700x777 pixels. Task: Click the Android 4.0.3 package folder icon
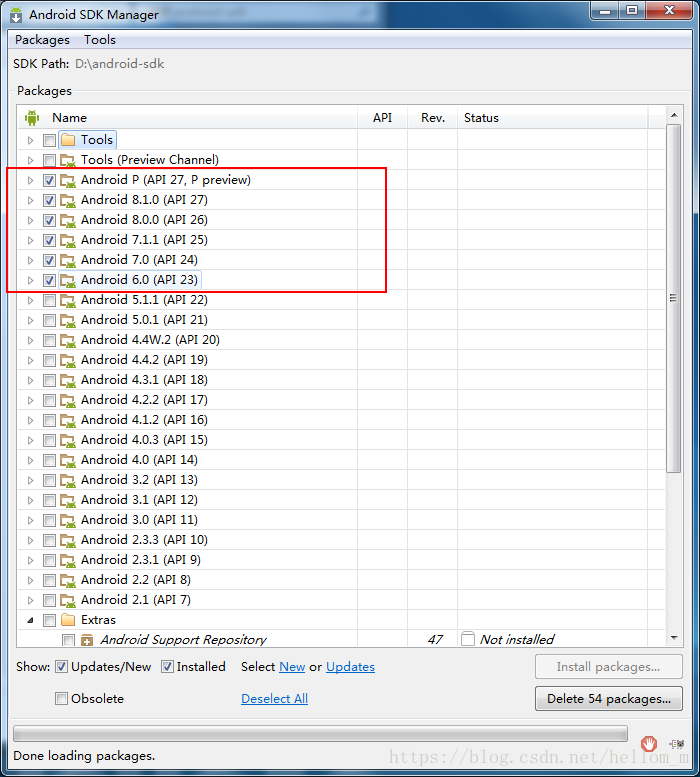68,441
